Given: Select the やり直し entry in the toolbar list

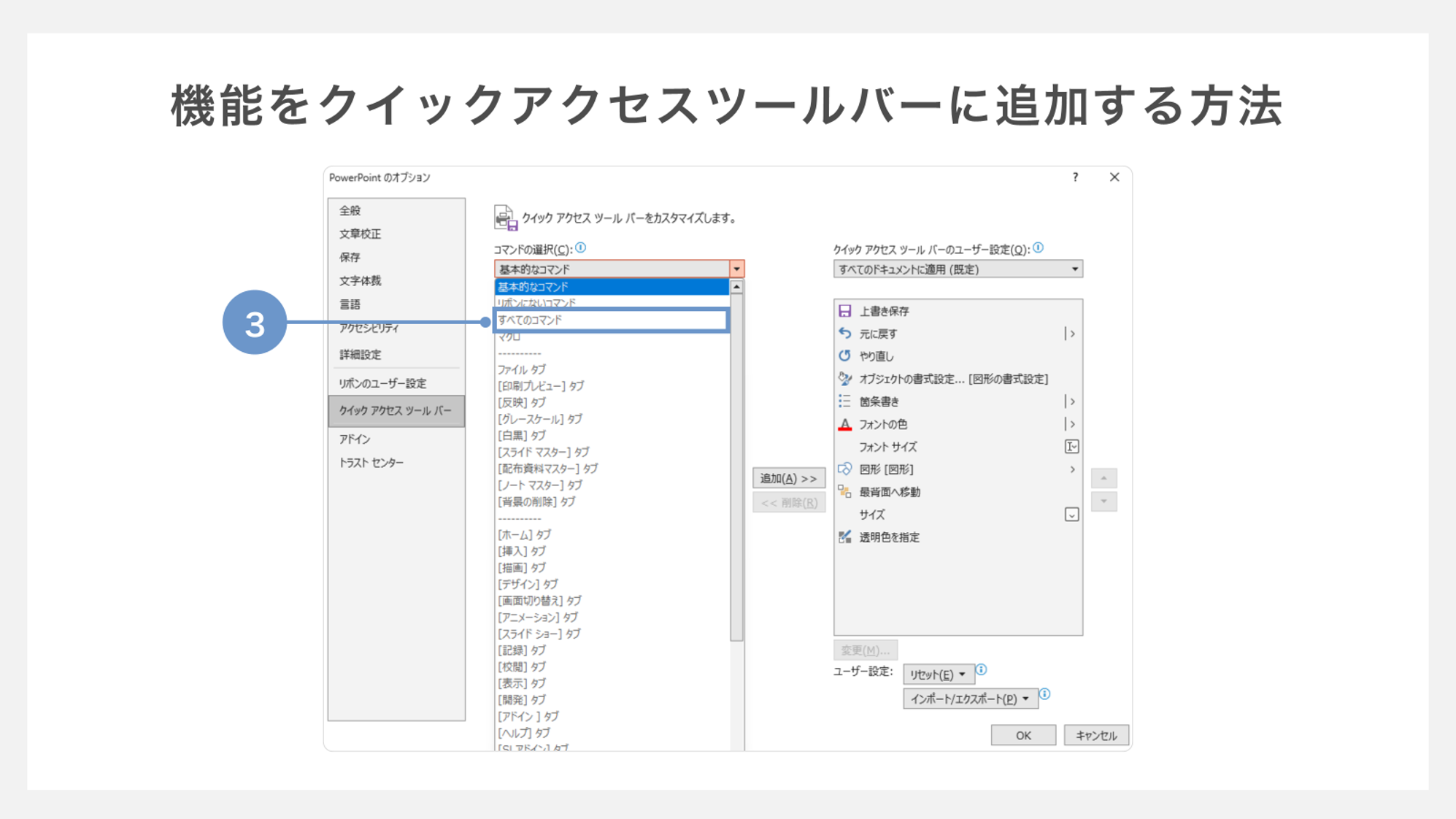Looking at the screenshot, I should tap(958, 356).
